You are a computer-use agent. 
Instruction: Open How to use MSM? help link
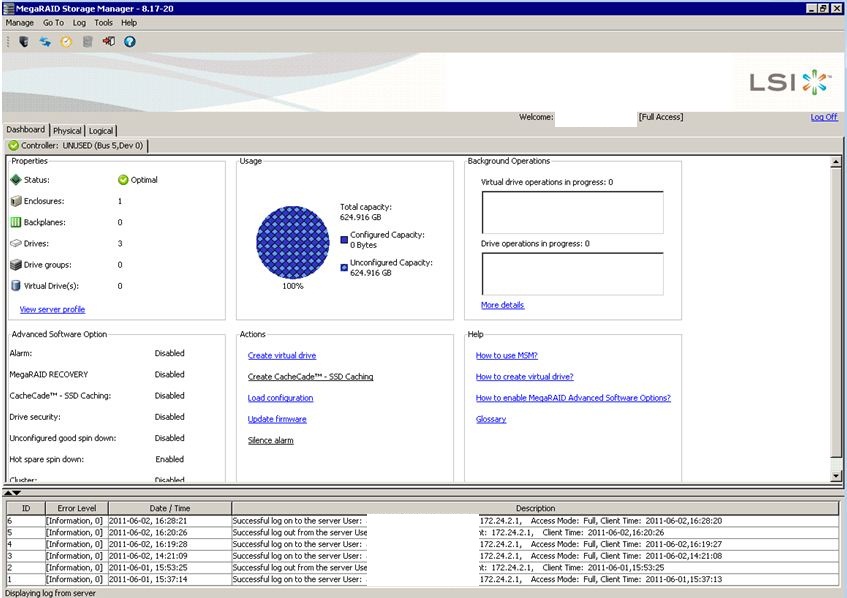pos(507,355)
